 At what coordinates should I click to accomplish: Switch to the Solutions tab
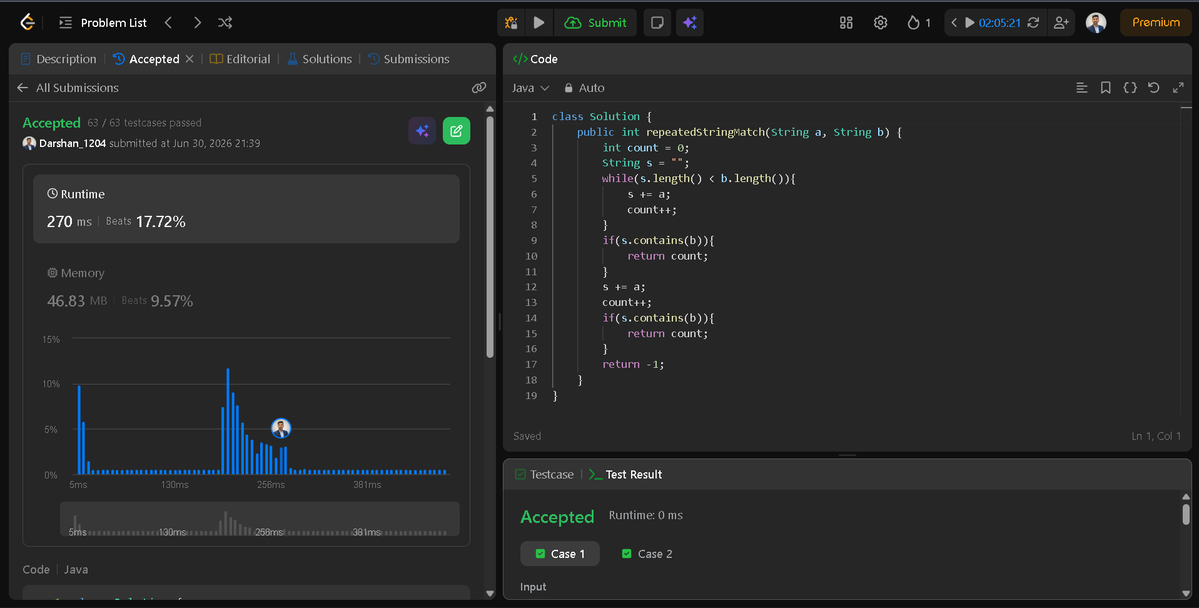coord(320,59)
